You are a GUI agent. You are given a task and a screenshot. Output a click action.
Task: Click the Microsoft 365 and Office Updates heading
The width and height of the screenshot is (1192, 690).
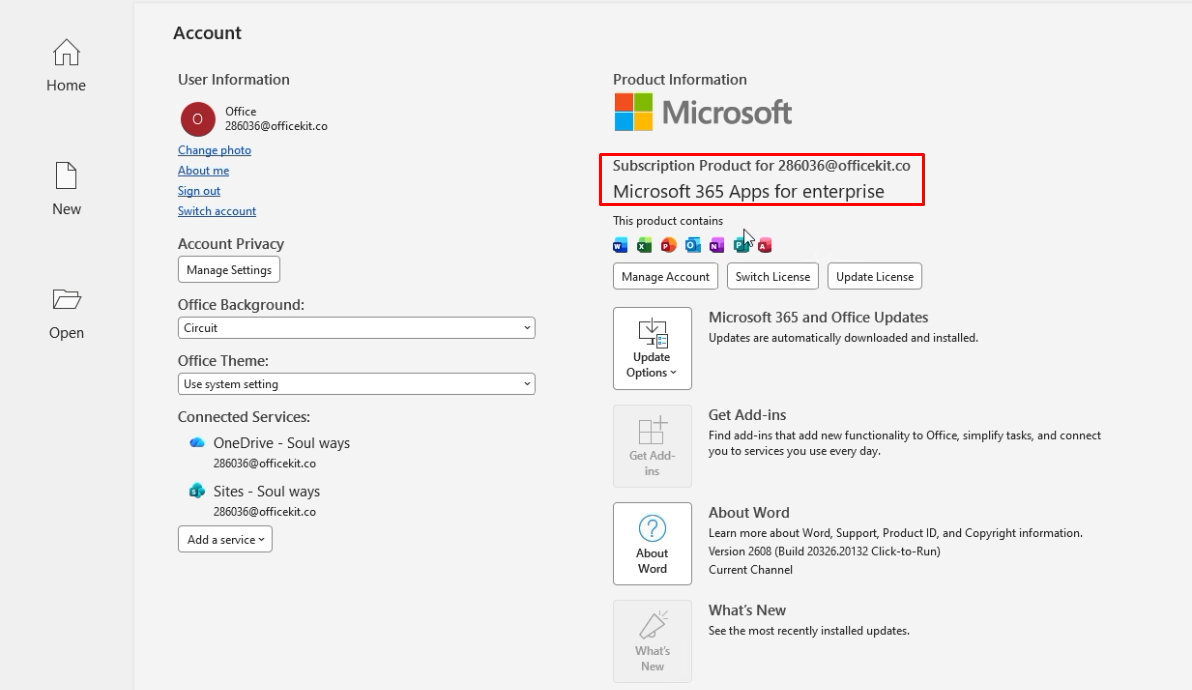coord(818,318)
